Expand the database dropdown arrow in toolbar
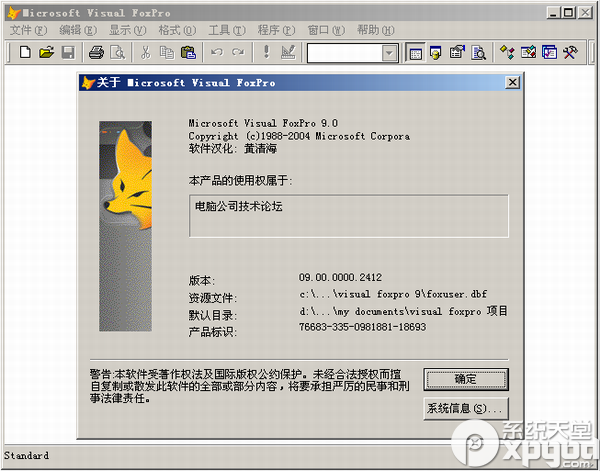The height and width of the screenshot is (471, 600). coord(389,53)
